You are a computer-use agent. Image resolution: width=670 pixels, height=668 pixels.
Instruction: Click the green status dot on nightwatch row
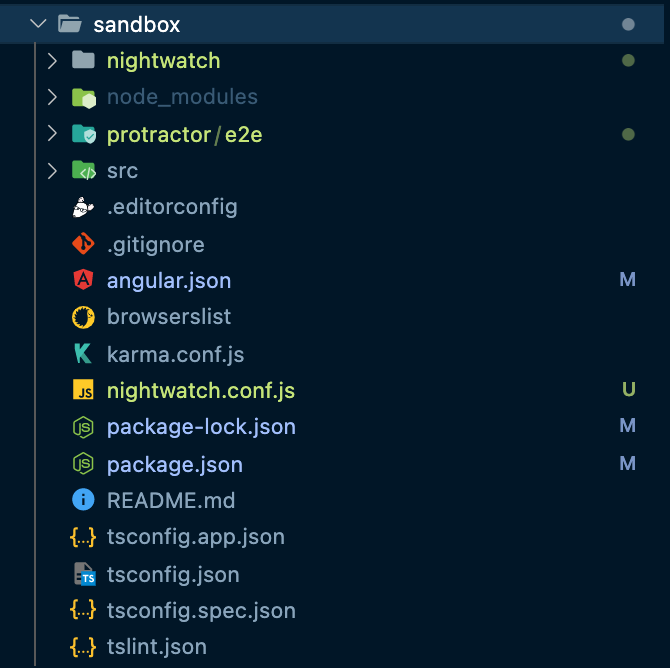click(628, 60)
